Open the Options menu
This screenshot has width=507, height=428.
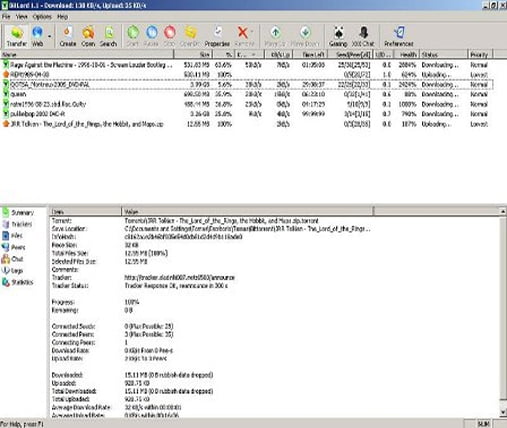[42, 17]
